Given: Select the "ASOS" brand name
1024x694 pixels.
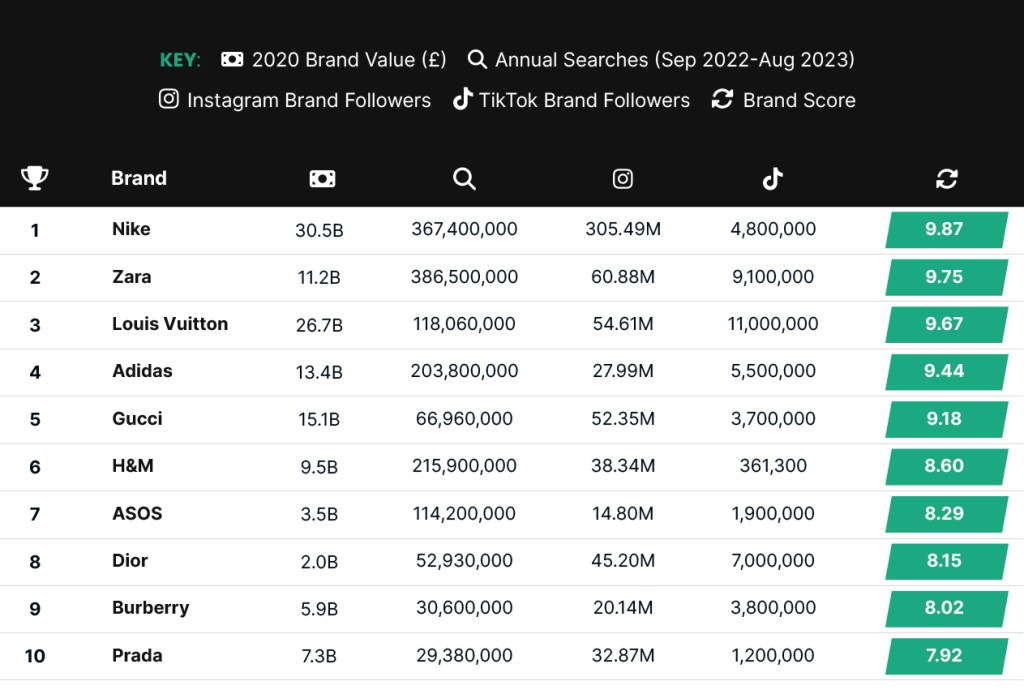Looking at the screenshot, I should pos(137,513).
